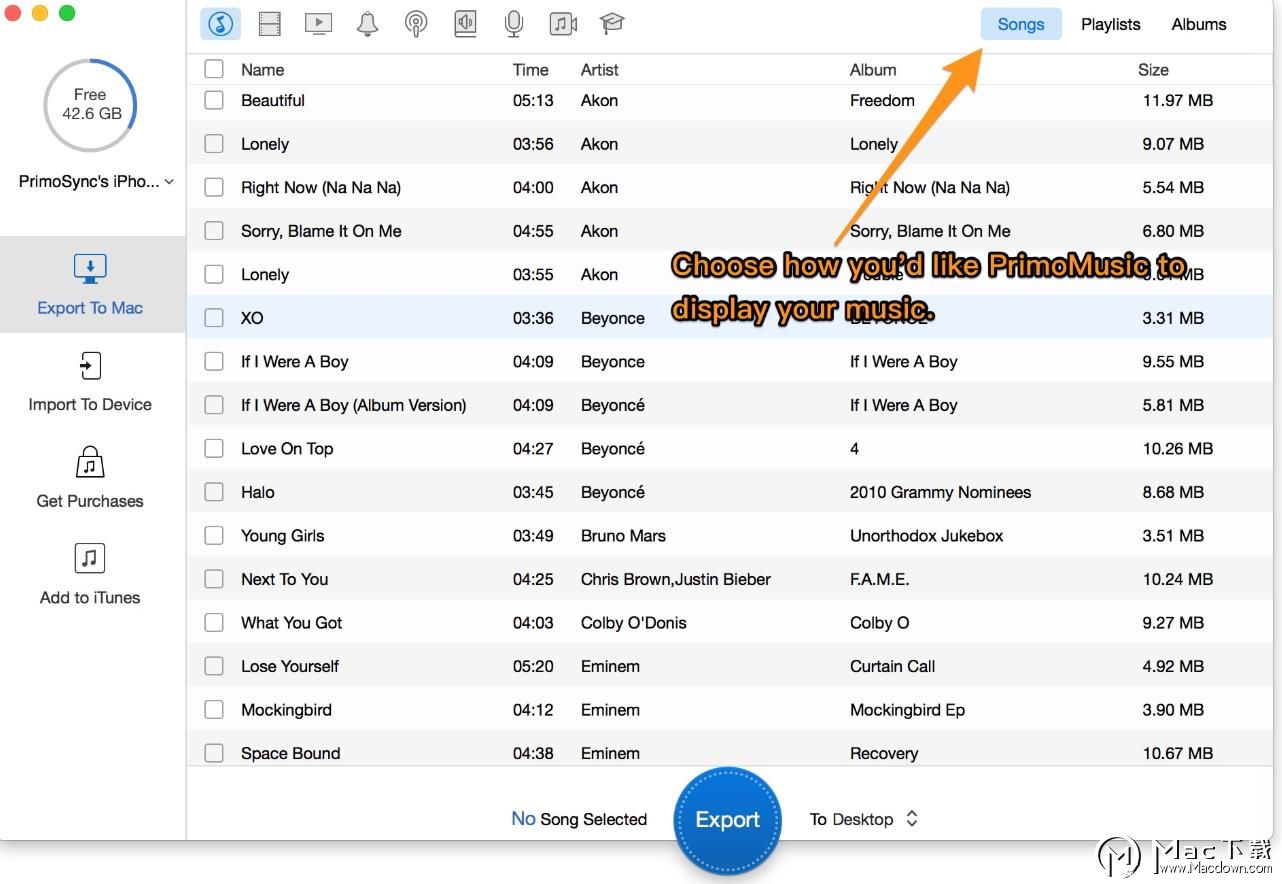
Task: Expand the PrimoSync's iPhone device dropdown
Action: 96,182
